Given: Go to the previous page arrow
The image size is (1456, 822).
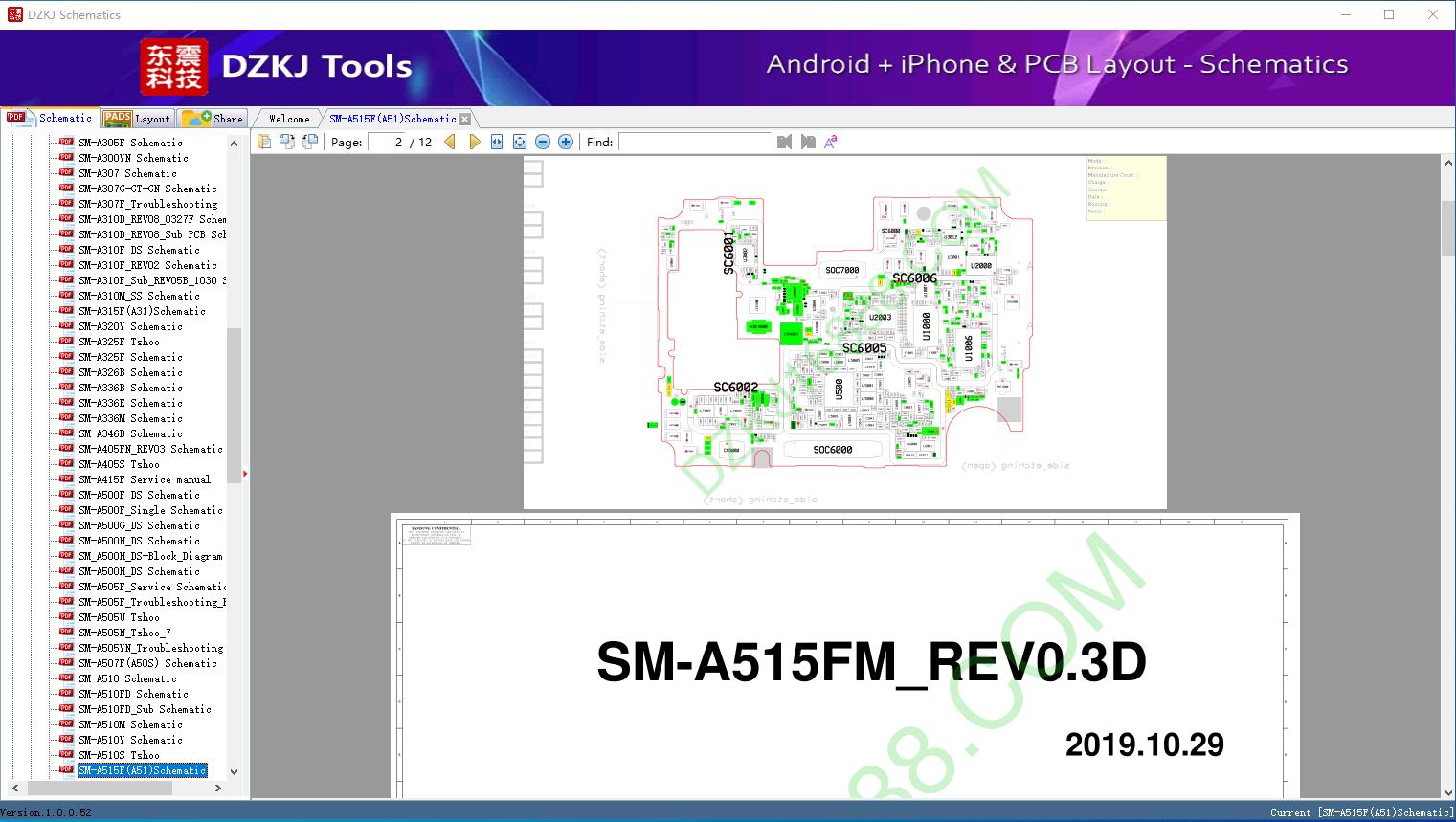Looking at the screenshot, I should (x=450, y=142).
